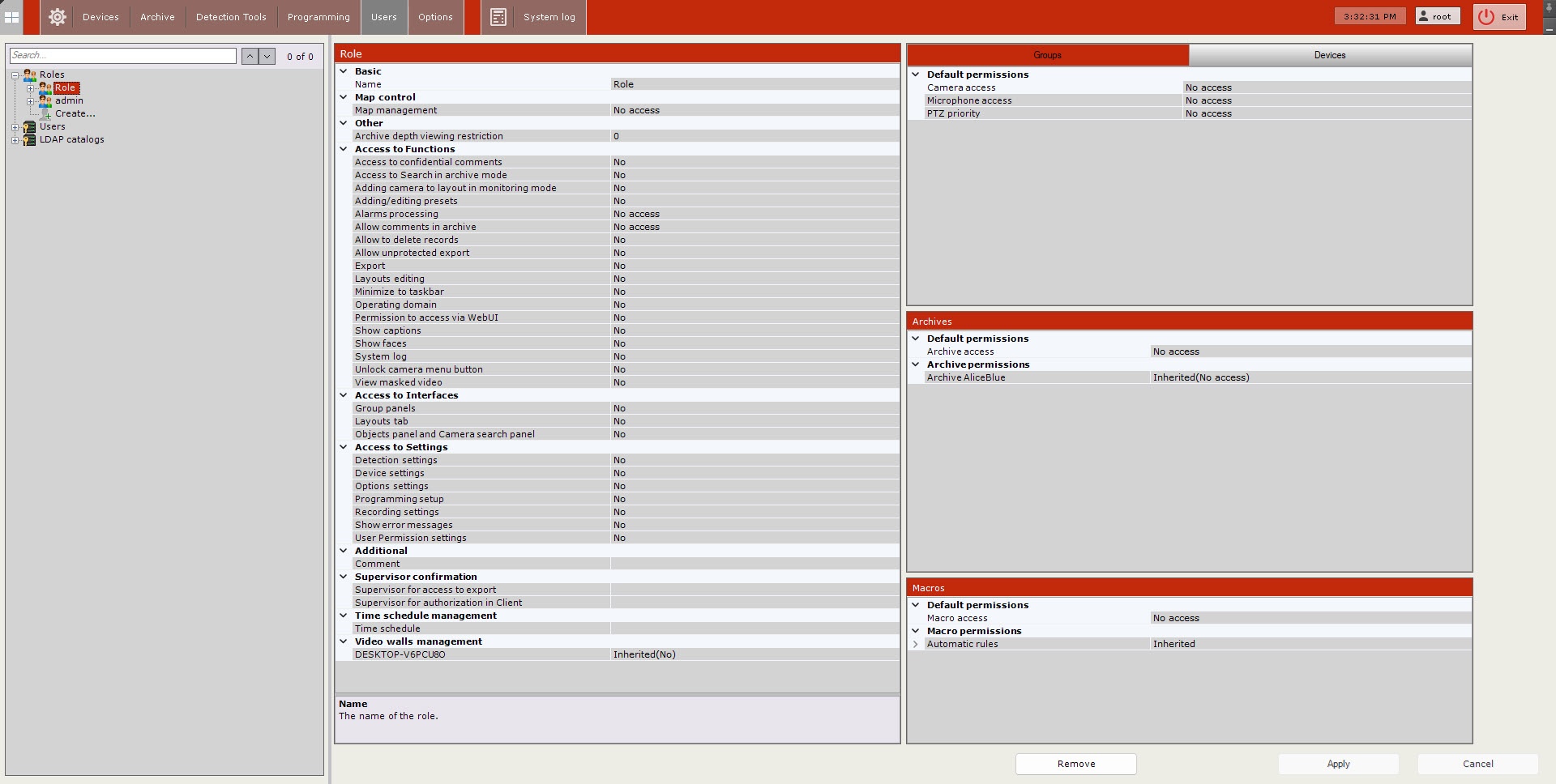Click the root user profile icon
Image resolution: width=1556 pixels, height=784 pixels.
(1424, 16)
